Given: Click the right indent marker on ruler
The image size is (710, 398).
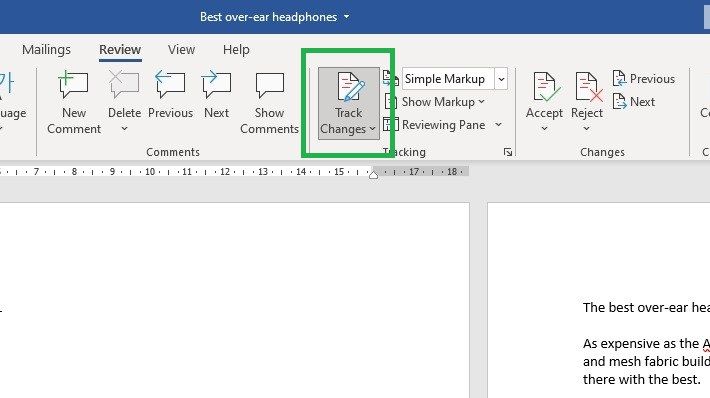Looking at the screenshot, I should tap(374, 175).
